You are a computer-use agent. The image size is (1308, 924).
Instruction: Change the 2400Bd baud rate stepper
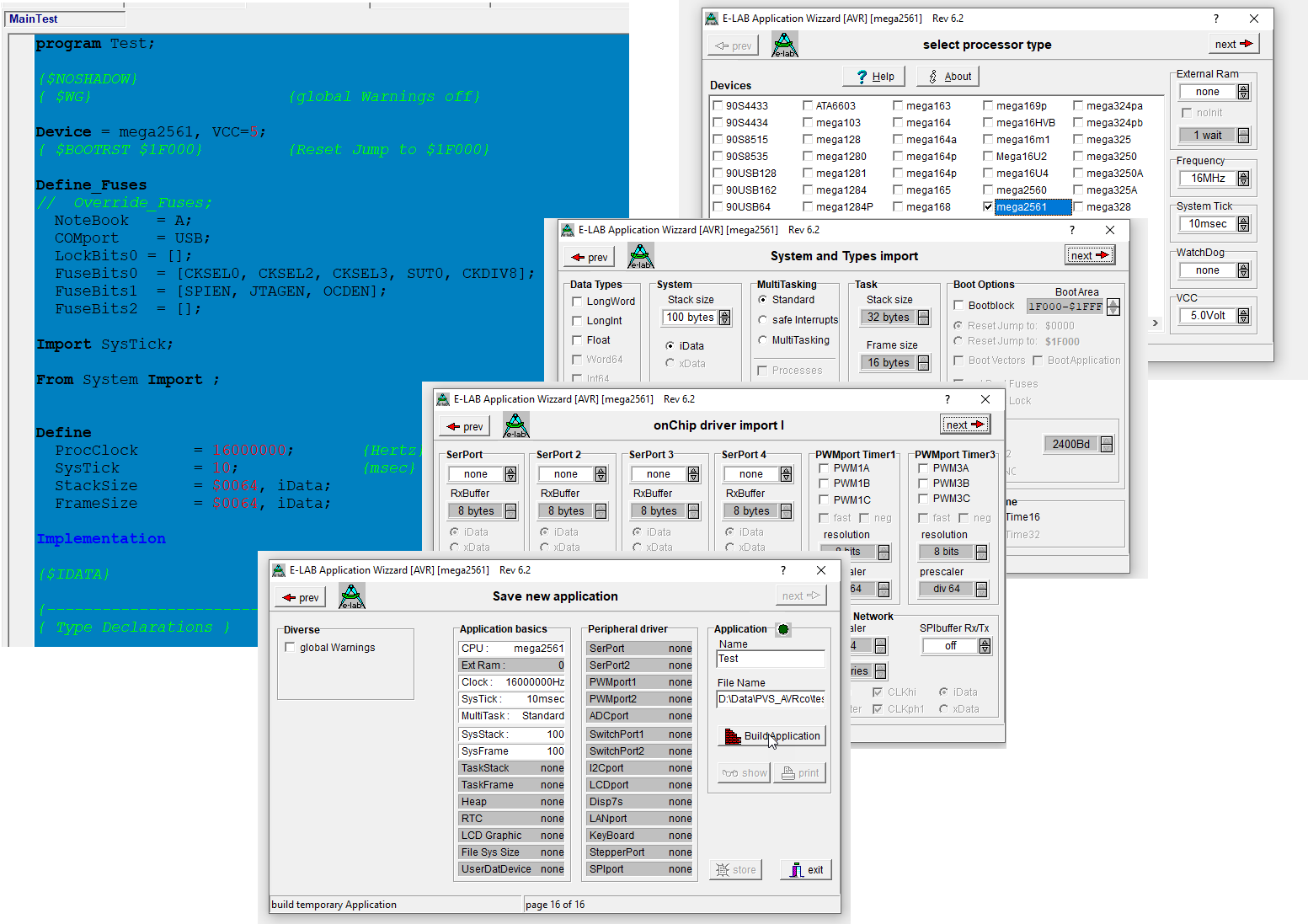1106,444
